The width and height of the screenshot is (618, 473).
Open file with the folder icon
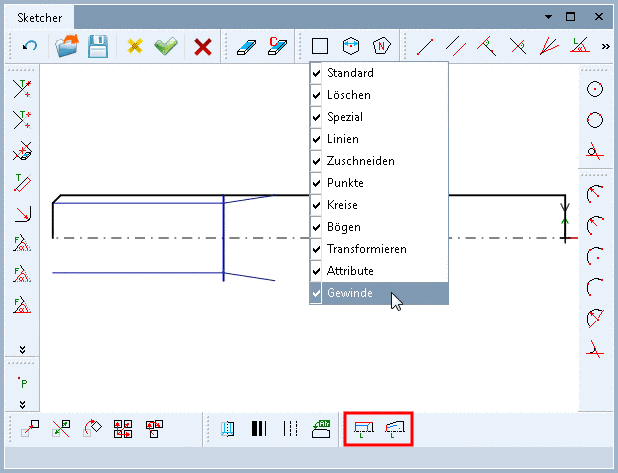point(67,46)
